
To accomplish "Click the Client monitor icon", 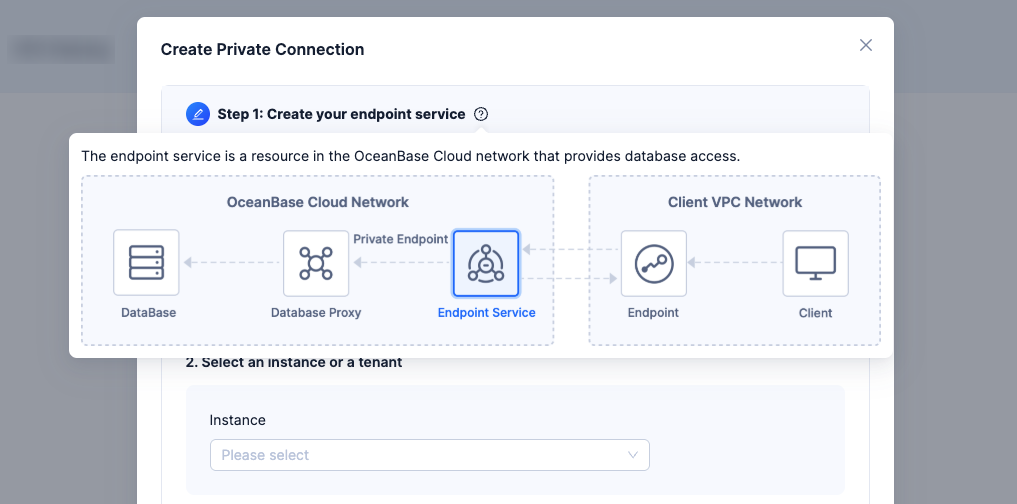I will coord(815,263).
